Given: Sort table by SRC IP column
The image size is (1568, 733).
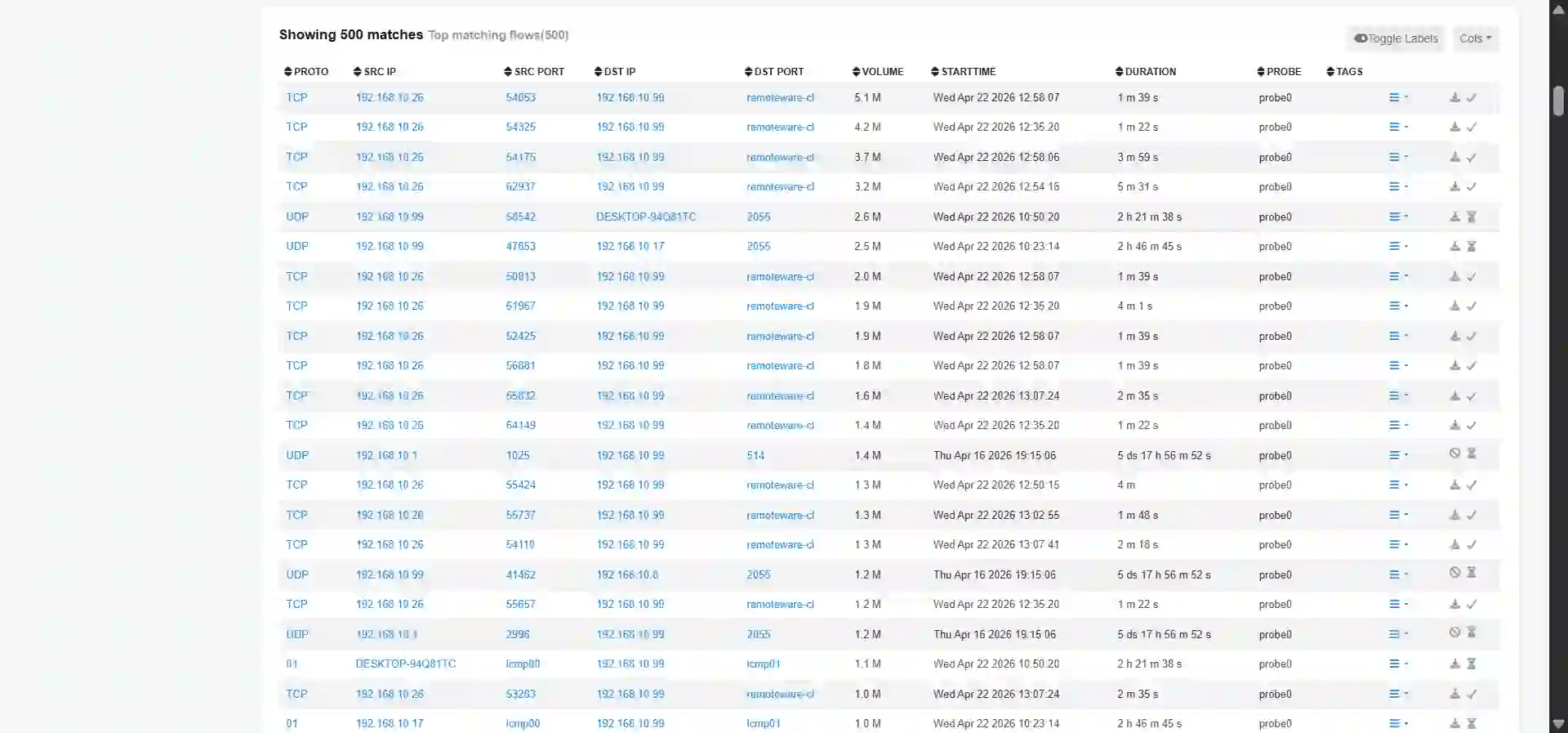Looking at the screenshot, I should [x=375, y=72].
